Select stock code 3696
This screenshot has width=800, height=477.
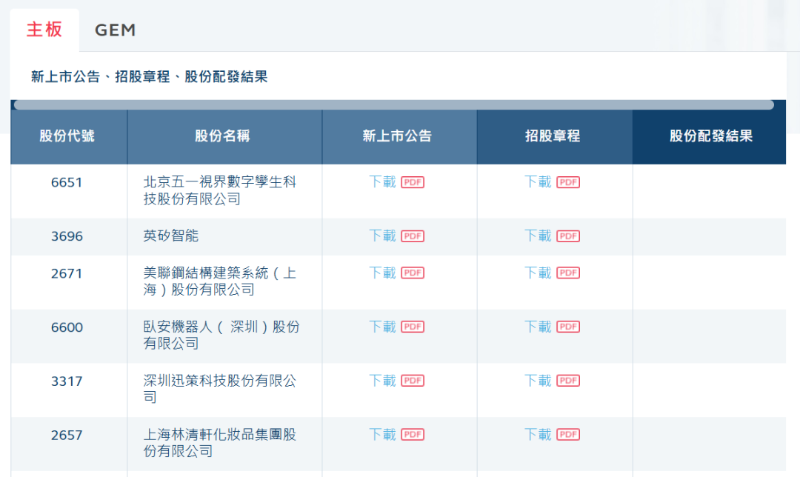(67, 237)
